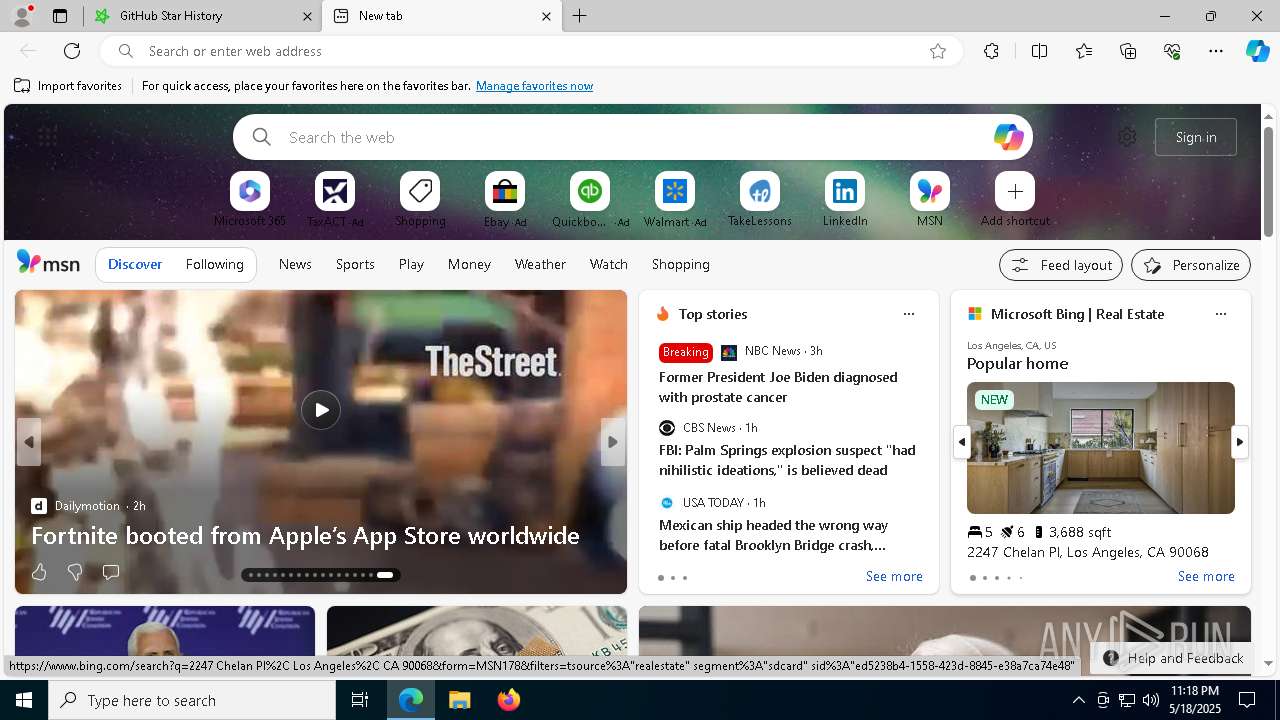
Task: Open Firefox from the taskbar
Action: [x=509, y=700]
